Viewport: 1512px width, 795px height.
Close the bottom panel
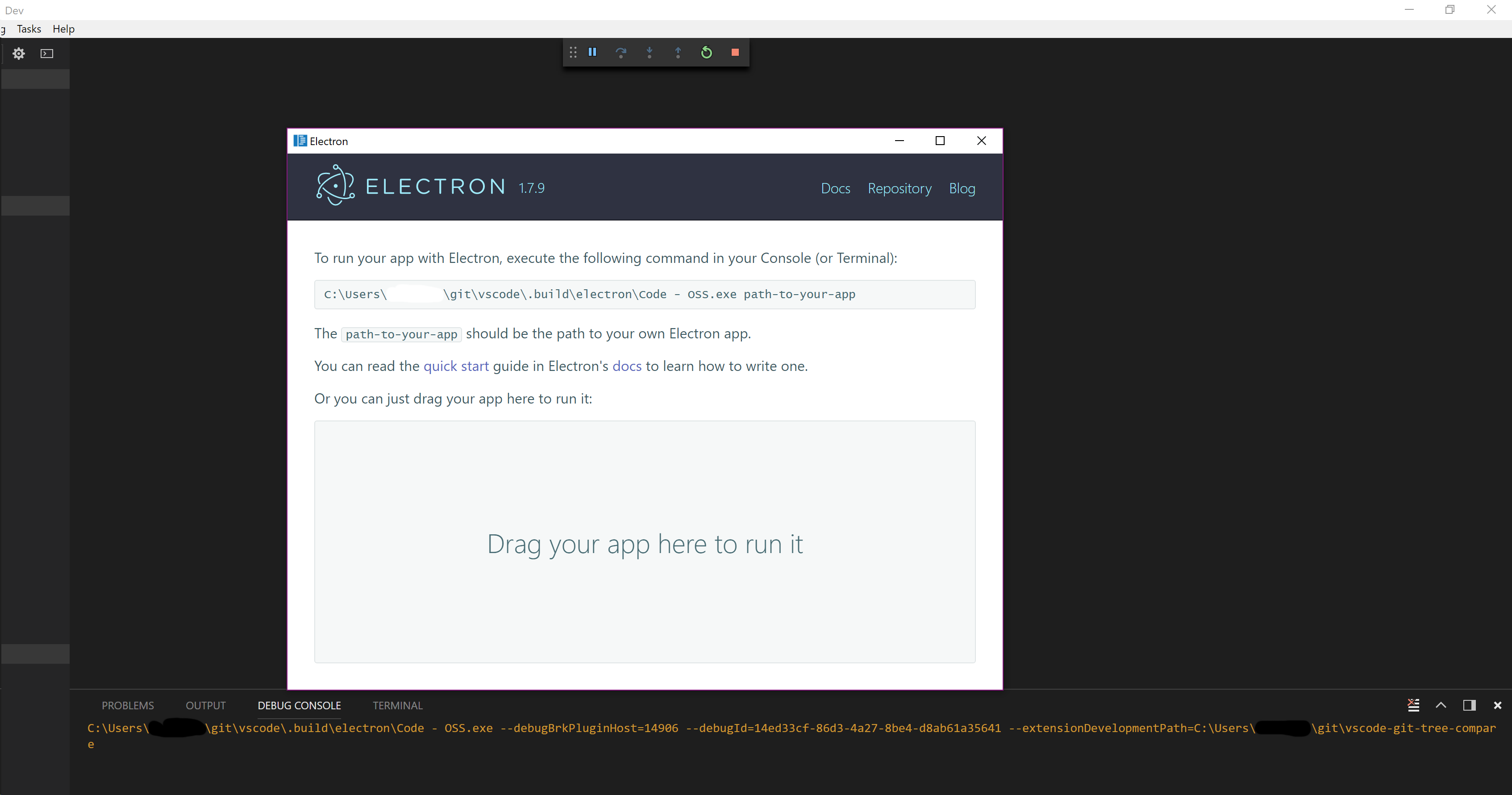tap(1497, 705)
